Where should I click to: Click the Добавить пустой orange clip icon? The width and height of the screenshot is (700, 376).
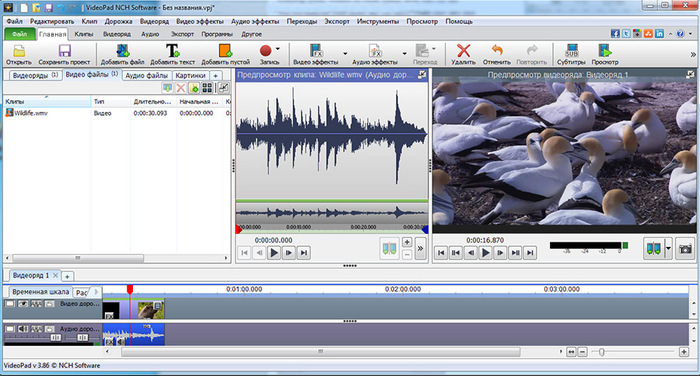point(225,51)
